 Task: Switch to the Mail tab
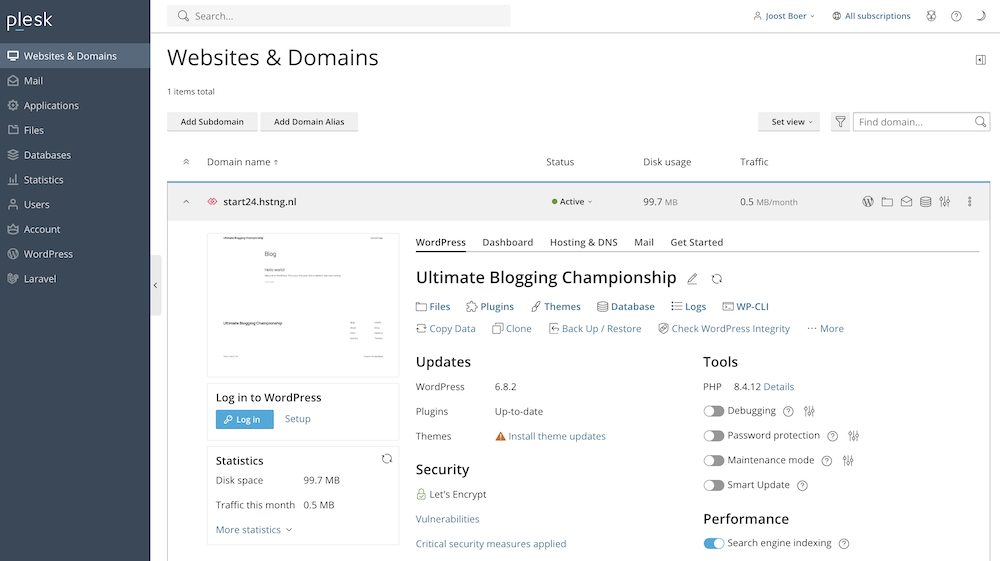pyautogui.click(x=644, y=242)
